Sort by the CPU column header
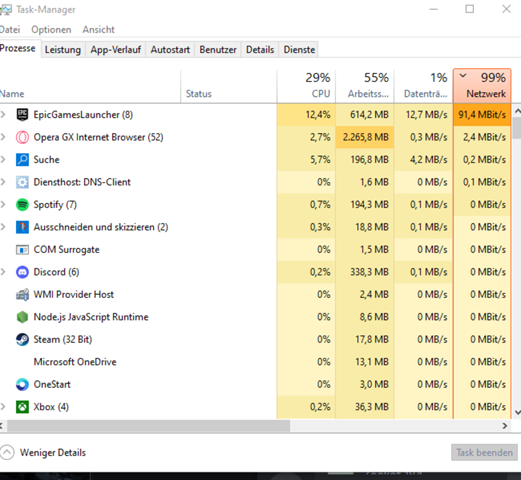Image resolution: width=521 pixels, height=480 pixels. 306,86
